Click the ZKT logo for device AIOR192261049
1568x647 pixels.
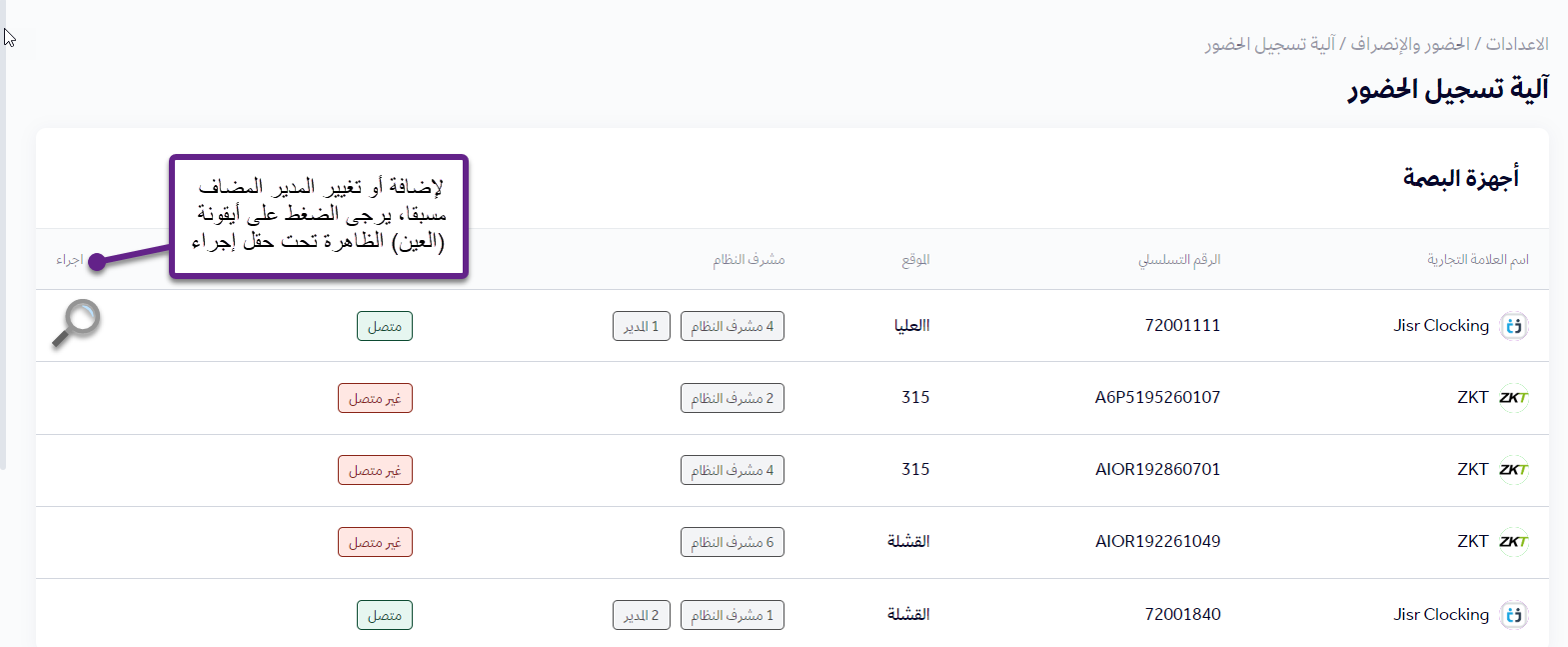coord(1514,542)
